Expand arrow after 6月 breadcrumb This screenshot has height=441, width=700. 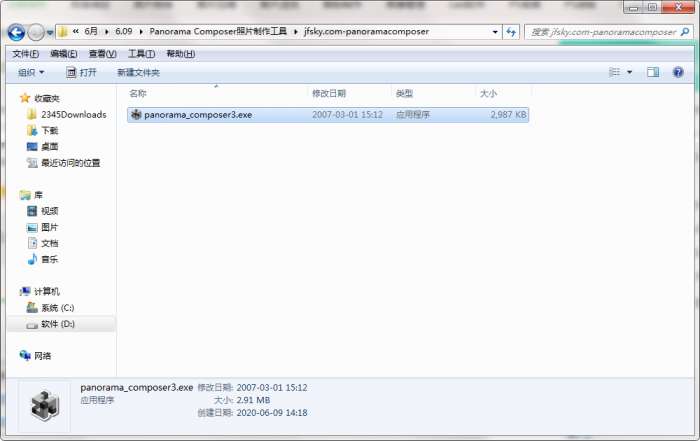[107, 32]
